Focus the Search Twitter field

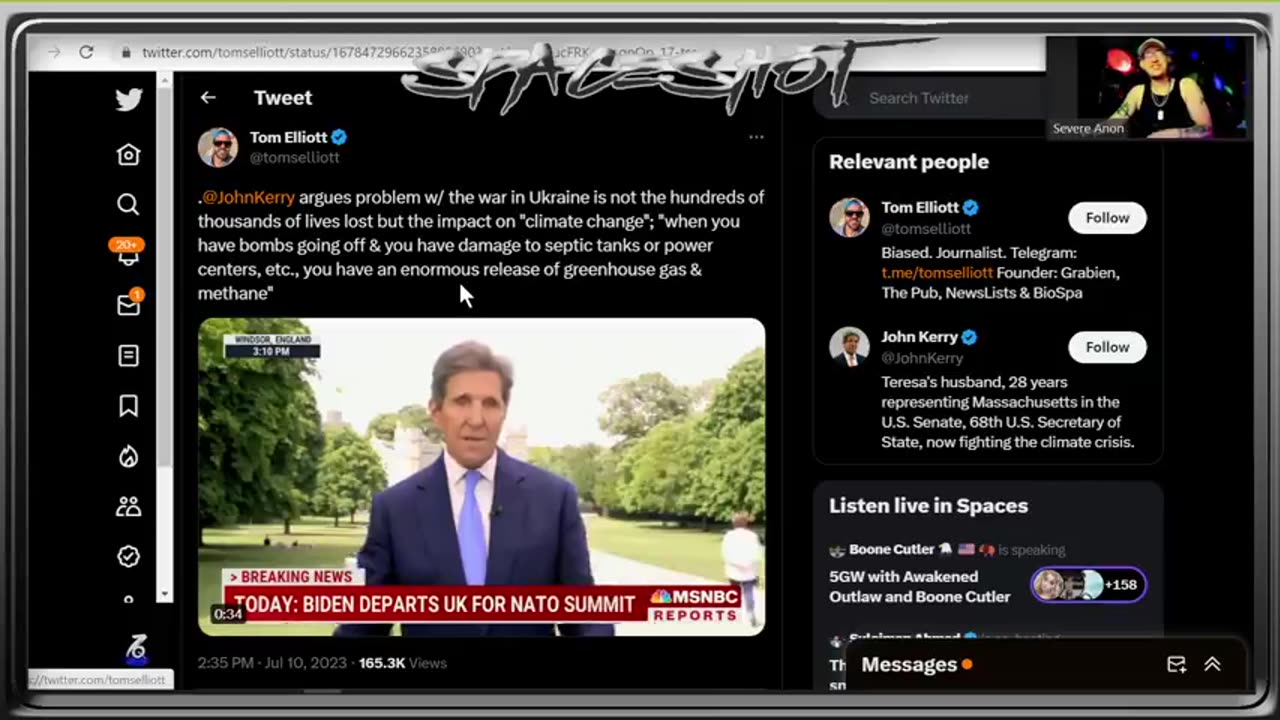pos(930,98)
